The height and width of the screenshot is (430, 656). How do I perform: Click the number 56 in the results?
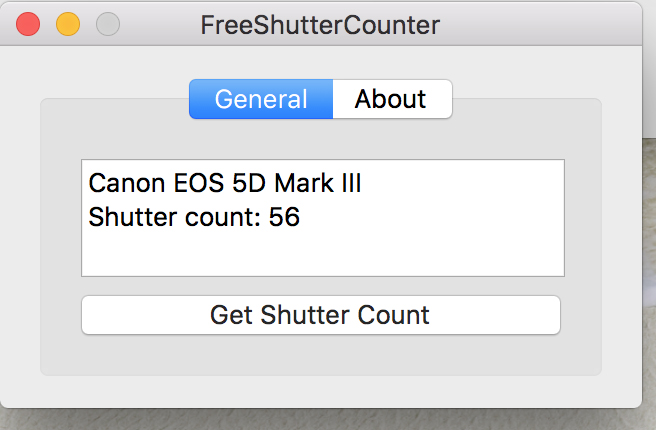(284, 217)
